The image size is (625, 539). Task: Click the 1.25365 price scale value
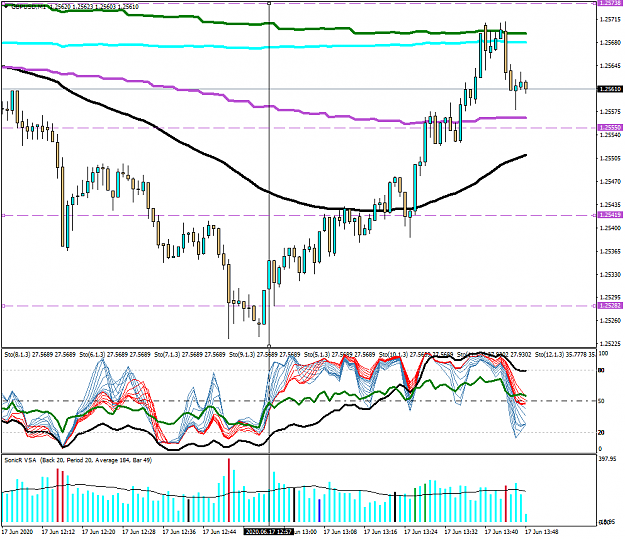pos(610,252)
